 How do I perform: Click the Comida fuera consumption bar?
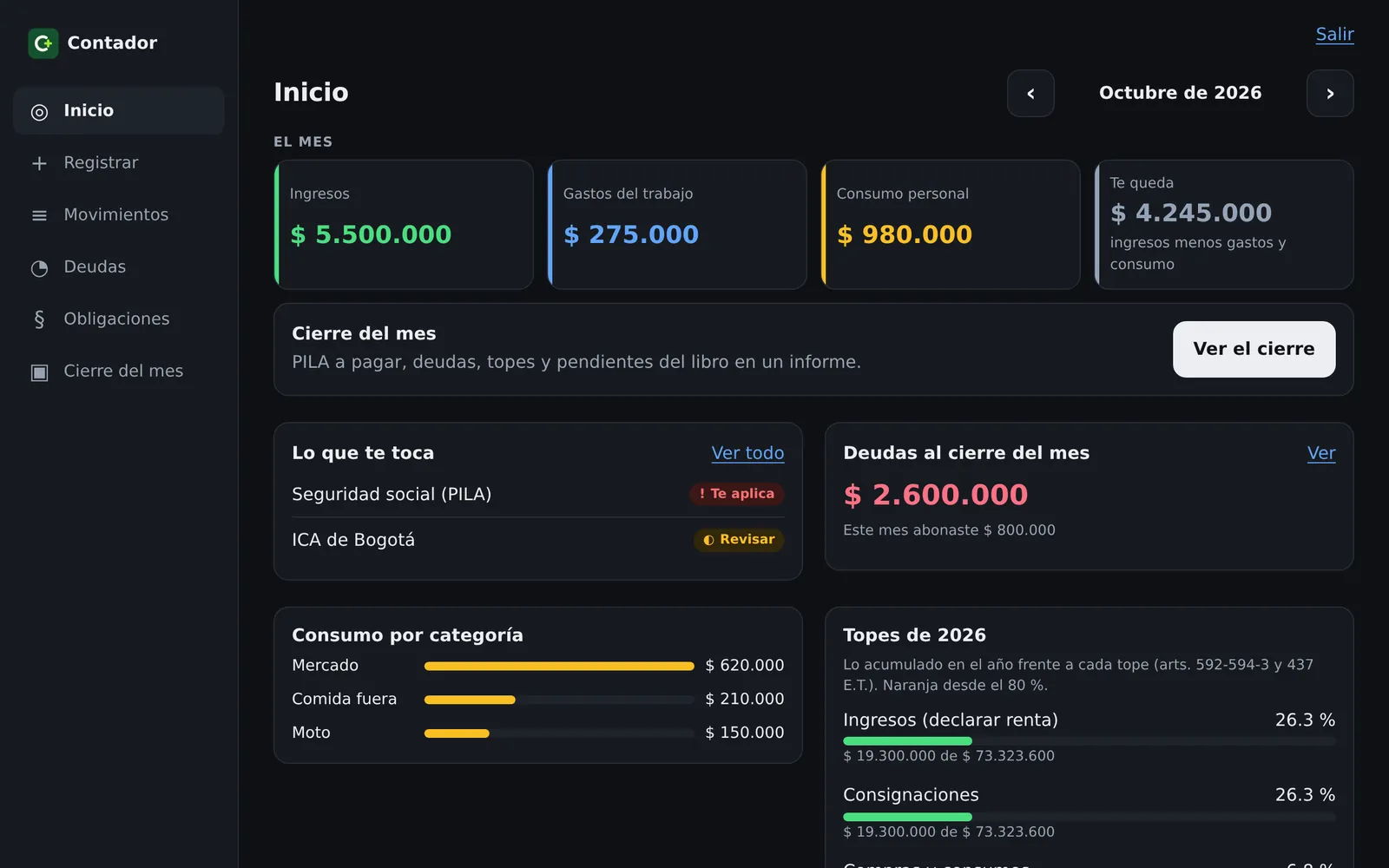click(559, 700)
